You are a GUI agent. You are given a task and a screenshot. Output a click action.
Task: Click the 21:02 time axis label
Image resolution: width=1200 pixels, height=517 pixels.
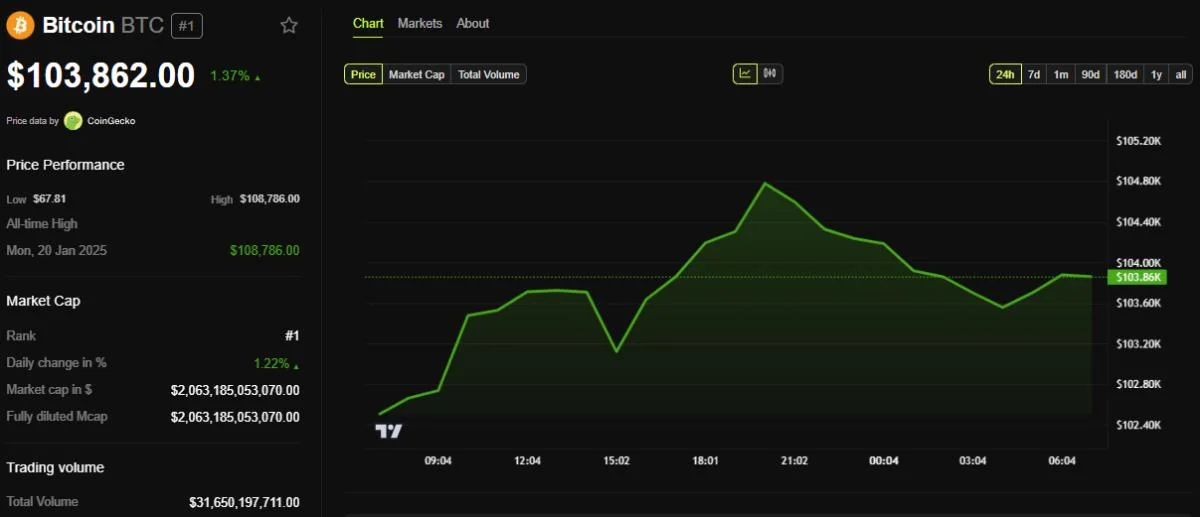795,461
